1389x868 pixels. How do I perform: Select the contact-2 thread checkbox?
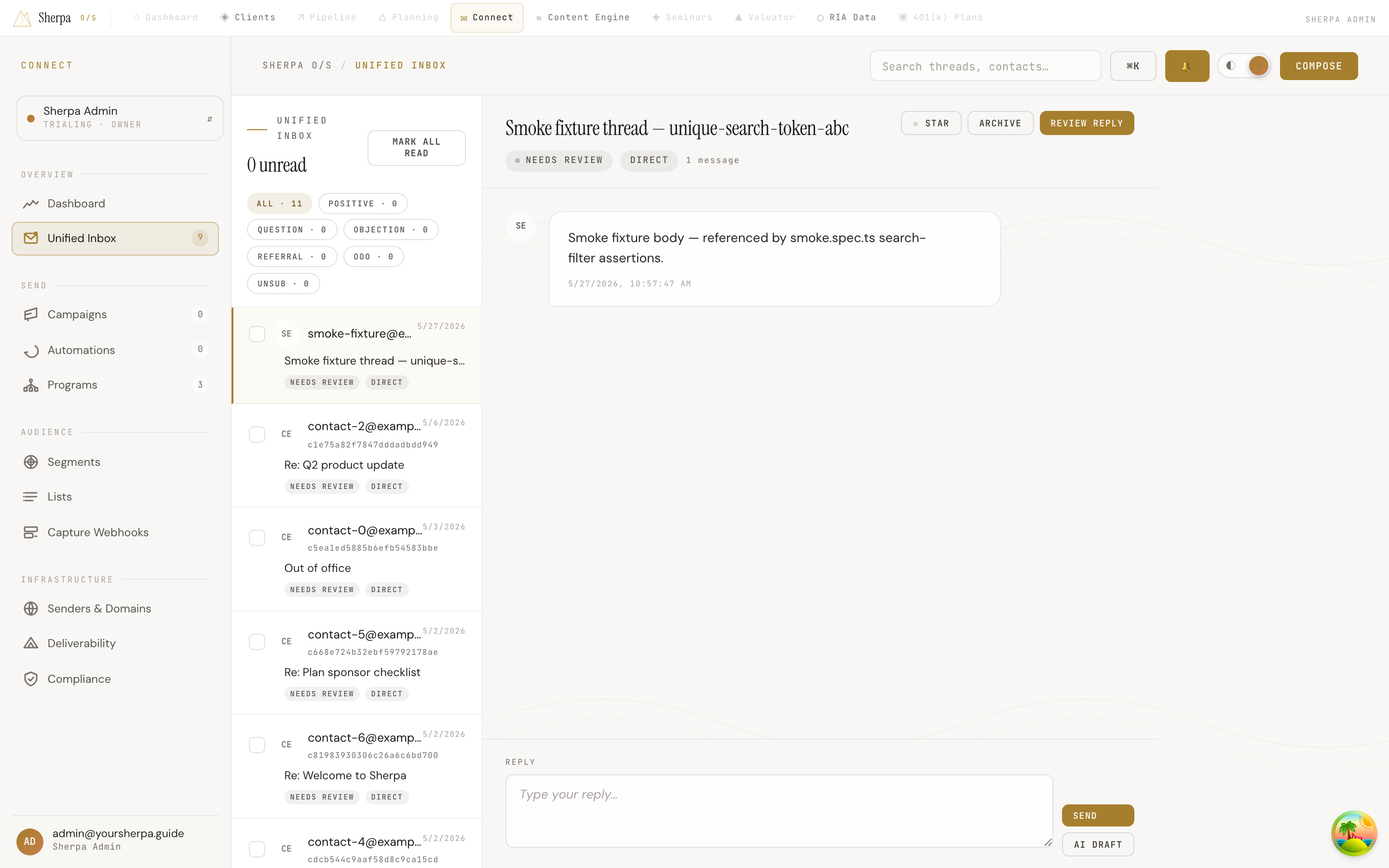(257, 434)
